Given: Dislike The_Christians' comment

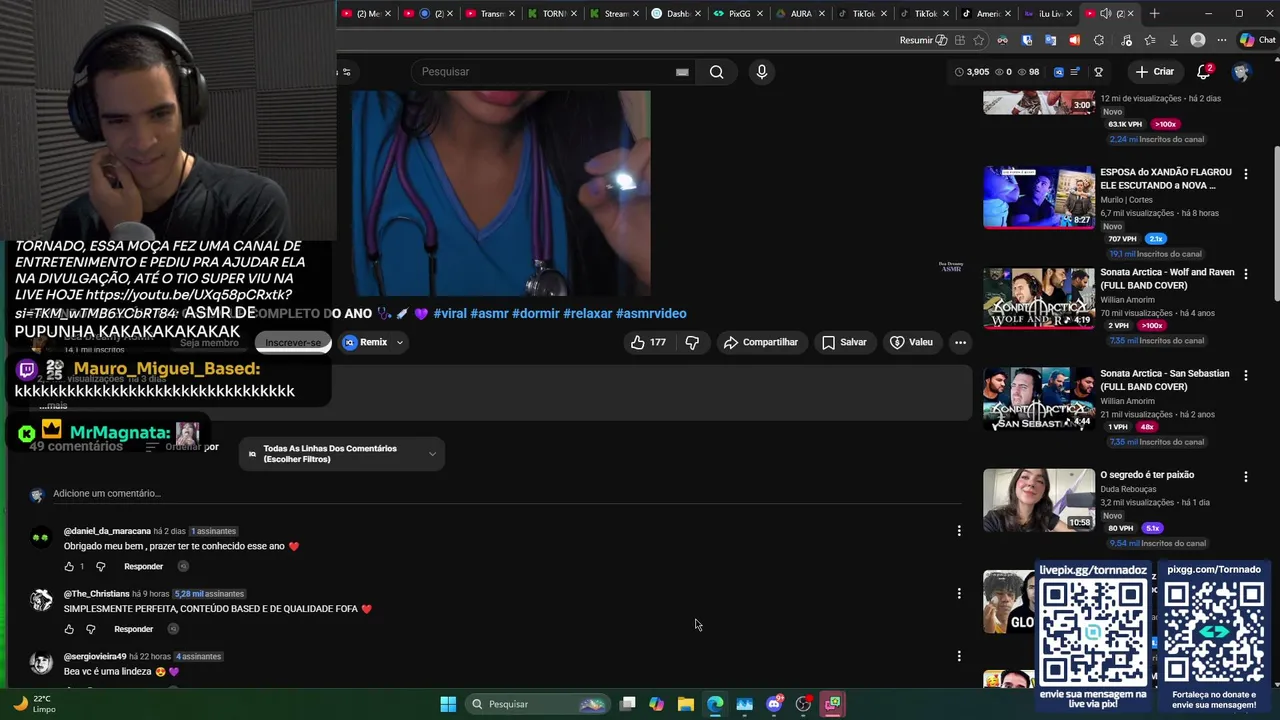Looking at the screenshot, I should (x=91, y=629).
